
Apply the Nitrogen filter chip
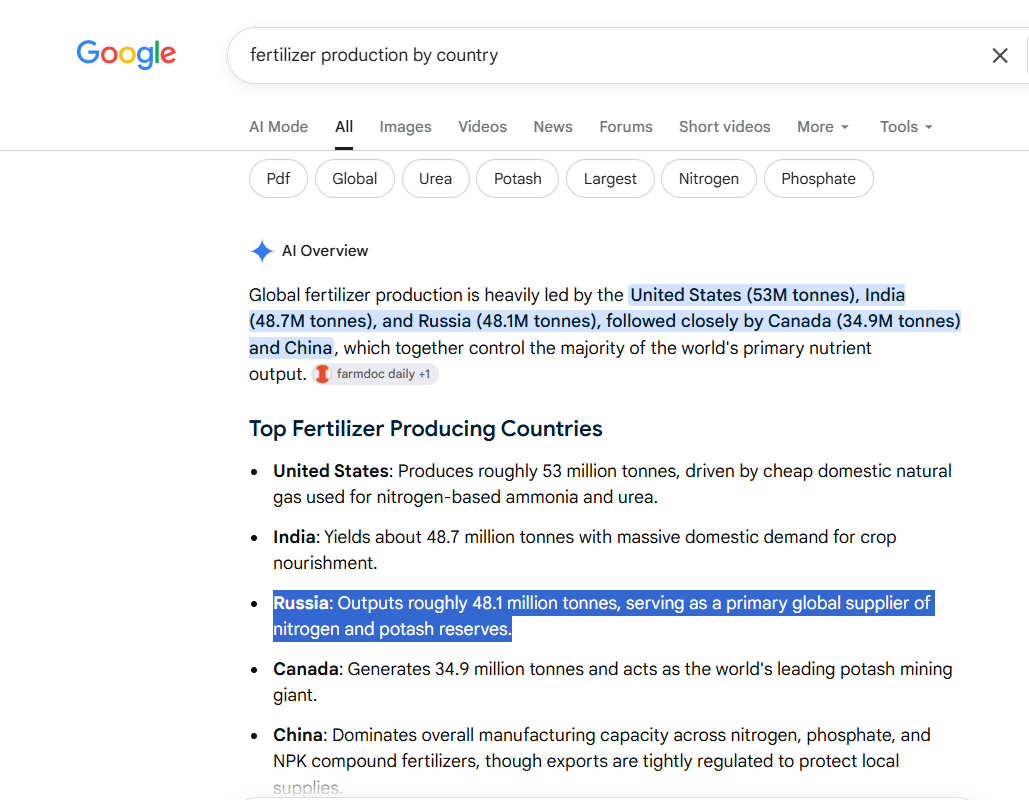coord(708,179)
